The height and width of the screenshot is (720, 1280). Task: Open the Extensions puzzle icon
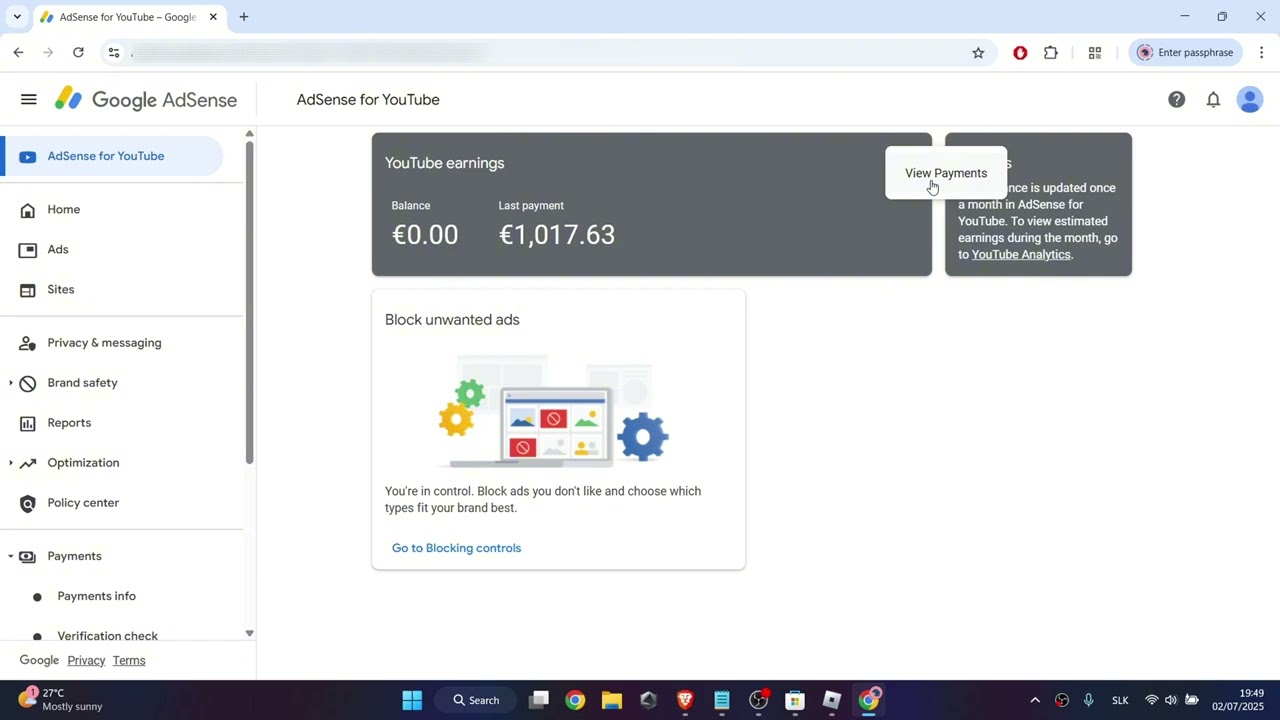(1051, 52)
